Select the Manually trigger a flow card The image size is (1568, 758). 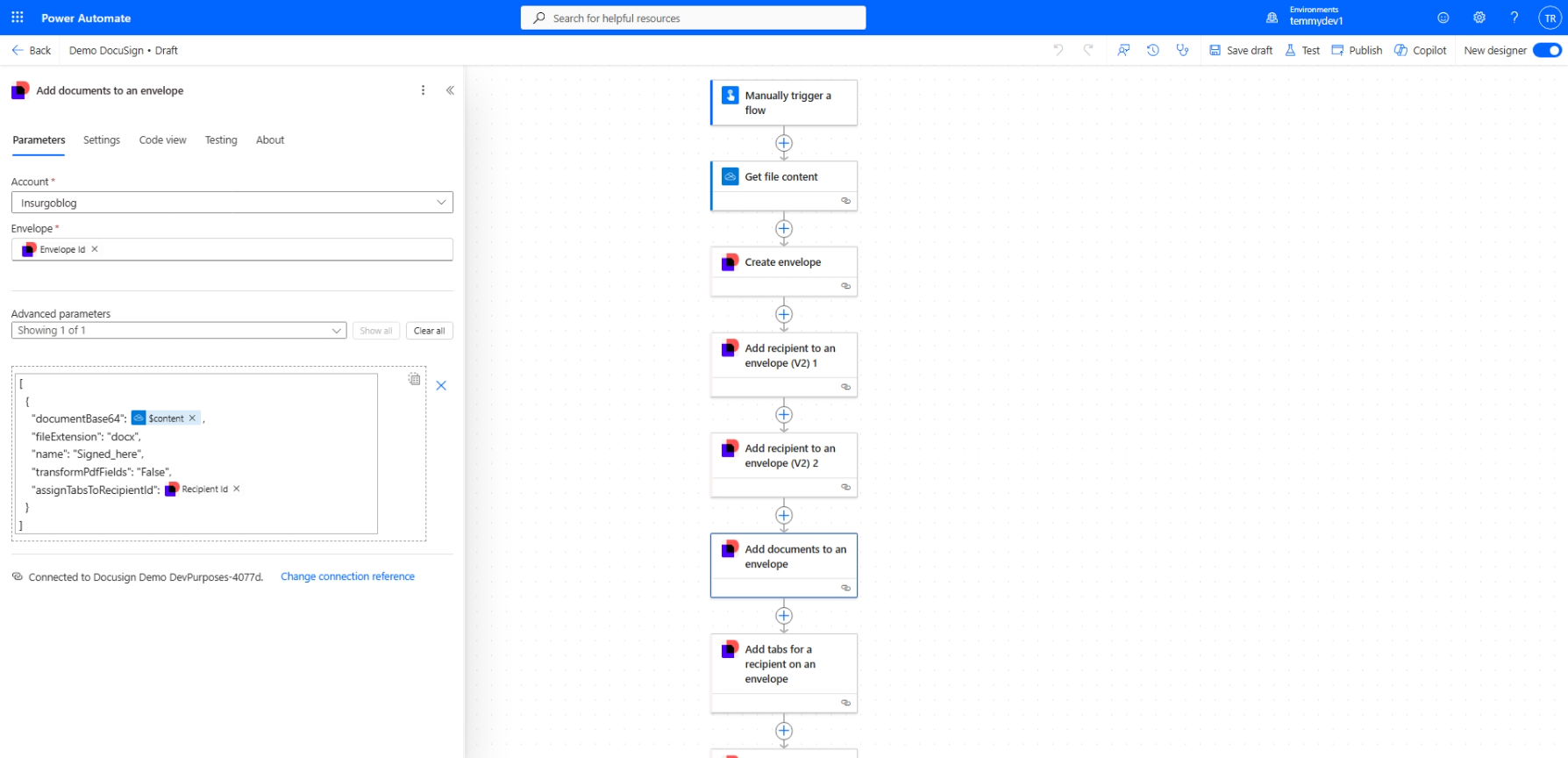tap(784, 103)
